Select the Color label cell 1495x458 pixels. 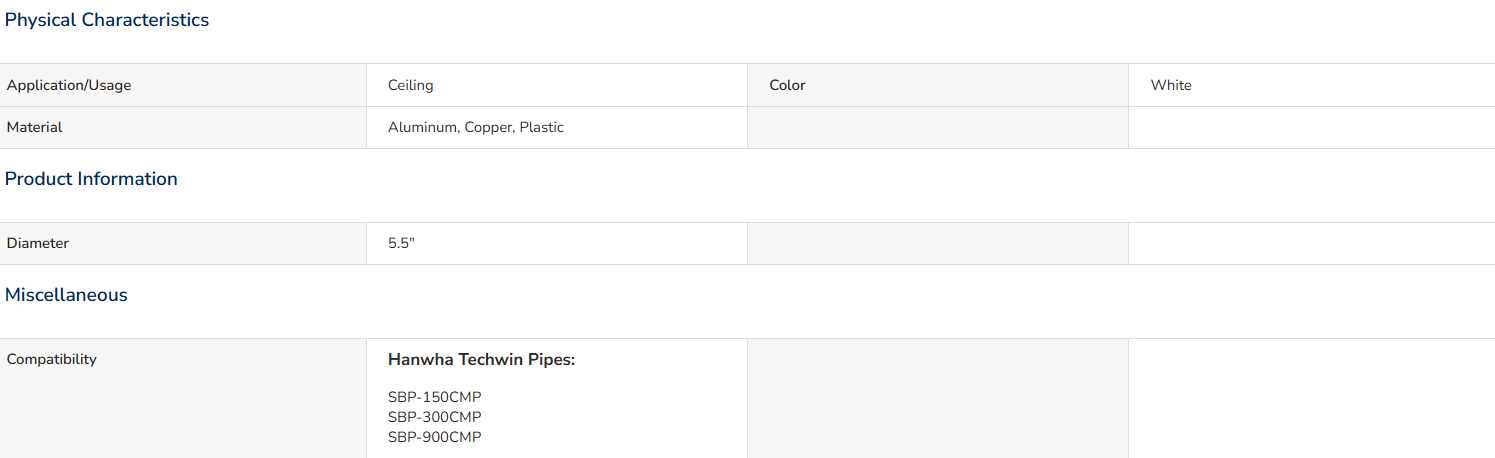point(938,85)
